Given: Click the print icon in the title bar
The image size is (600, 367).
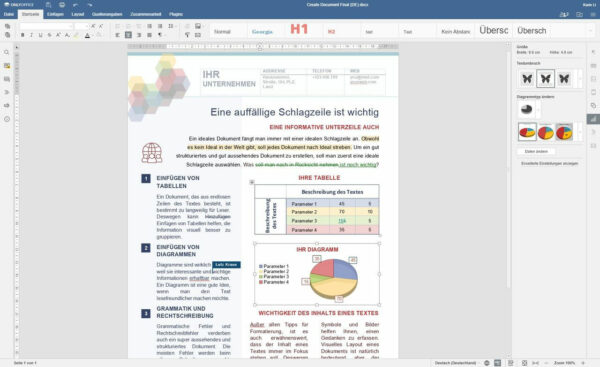Looking at the screenshot, I should click(62, 5).
